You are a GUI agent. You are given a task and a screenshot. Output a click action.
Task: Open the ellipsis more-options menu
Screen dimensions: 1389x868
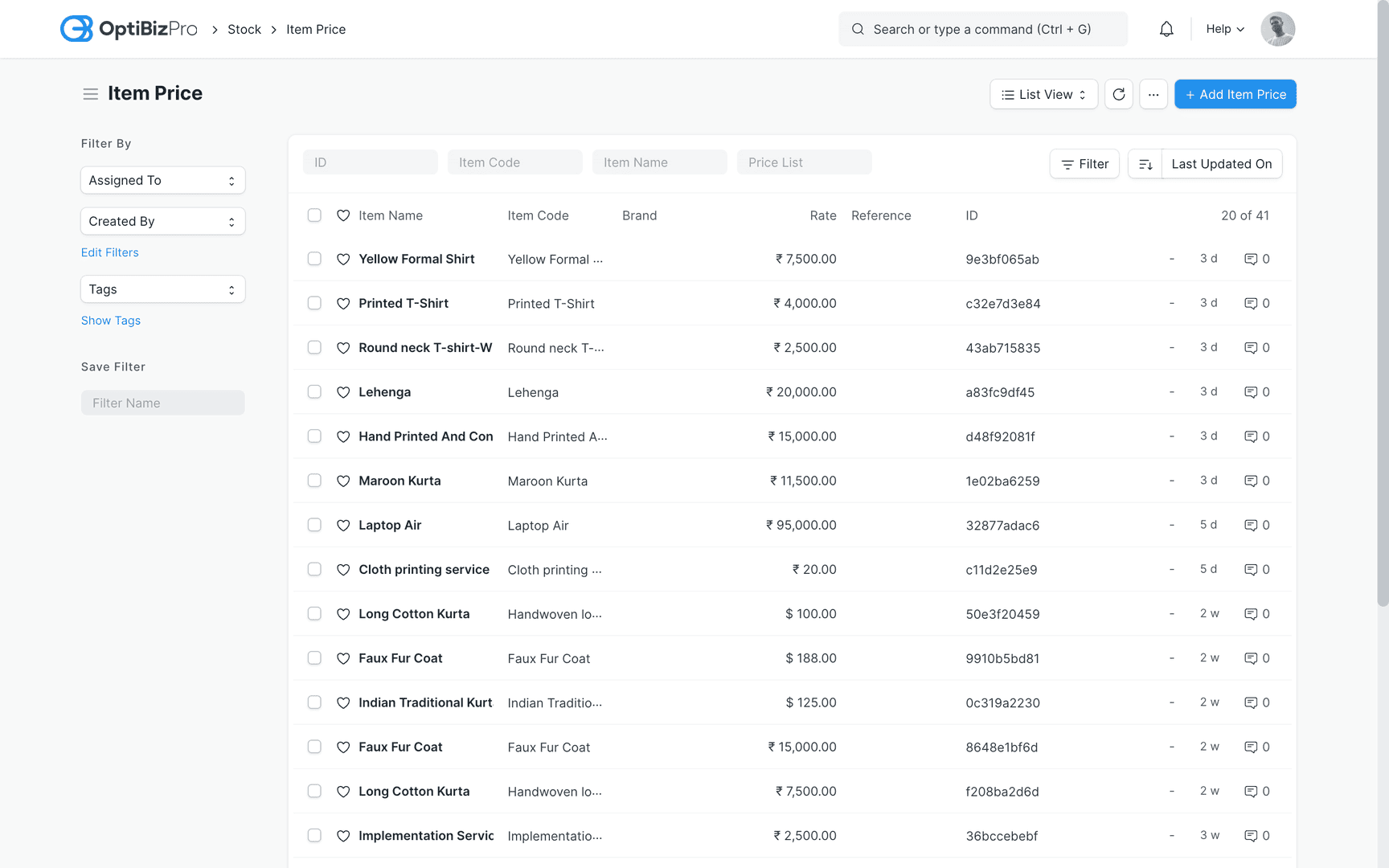pos(1153,94)
